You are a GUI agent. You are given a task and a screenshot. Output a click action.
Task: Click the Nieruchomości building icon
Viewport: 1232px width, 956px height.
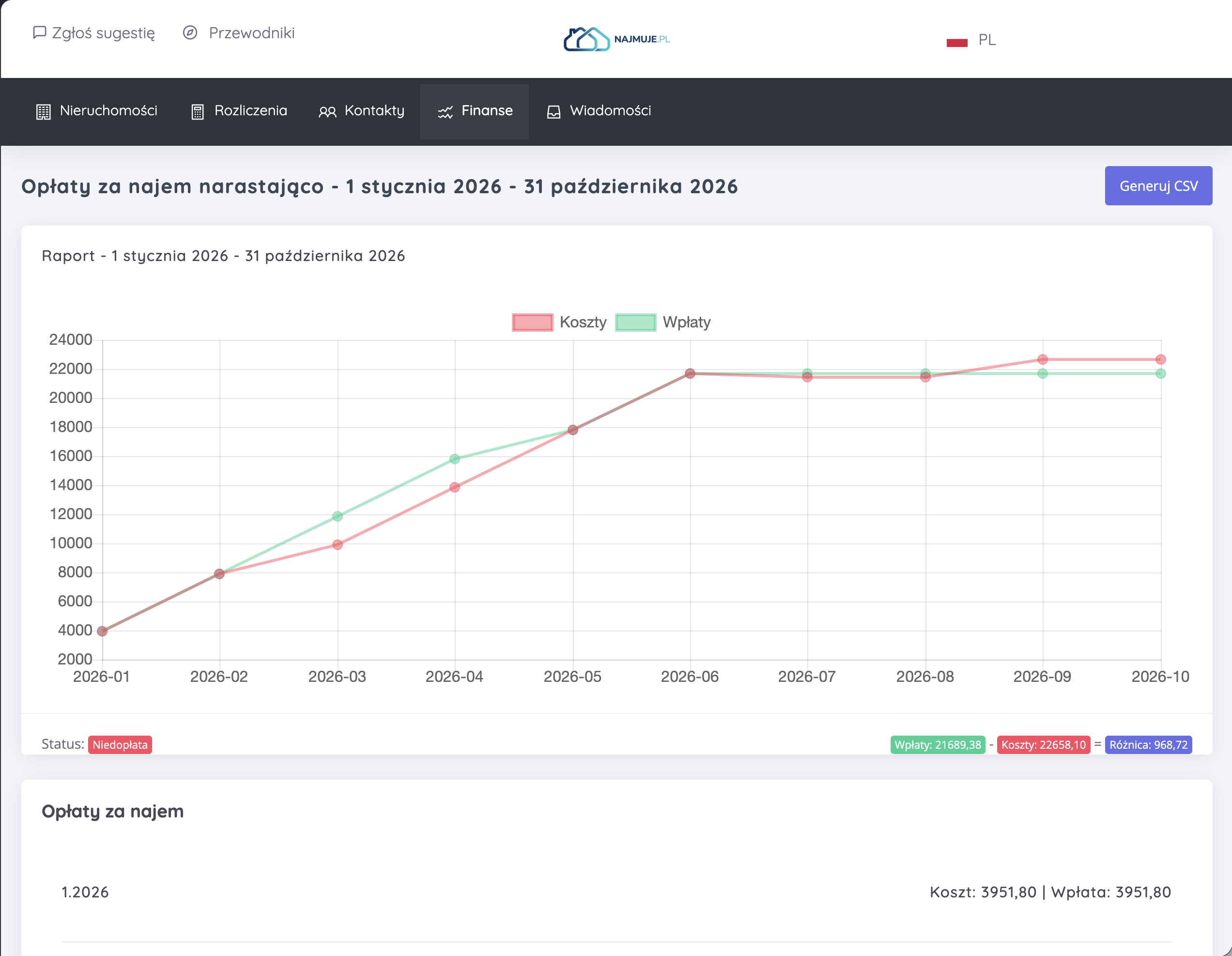[44, 112]
